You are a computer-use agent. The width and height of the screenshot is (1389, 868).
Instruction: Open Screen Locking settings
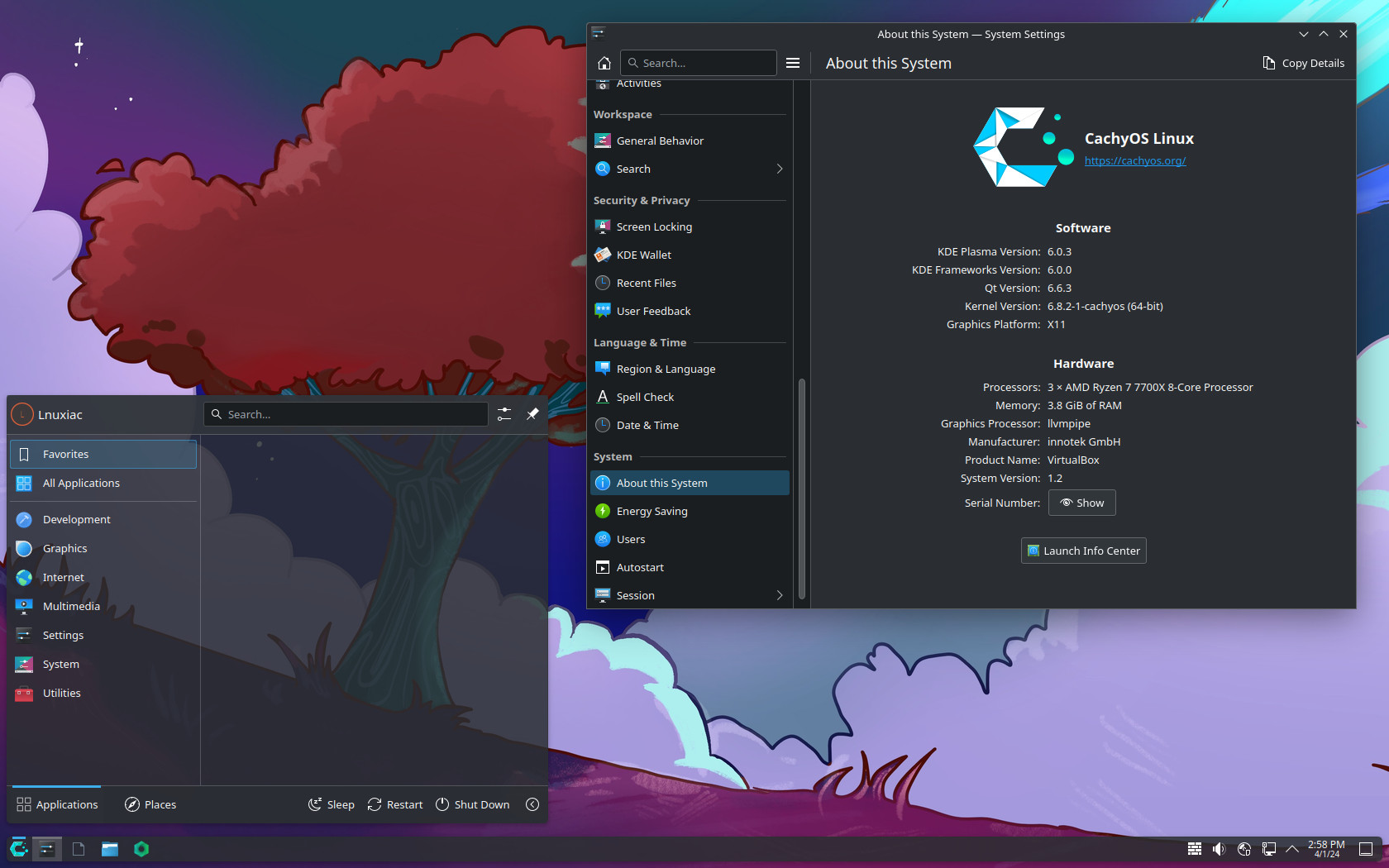[x=690, y=227]
